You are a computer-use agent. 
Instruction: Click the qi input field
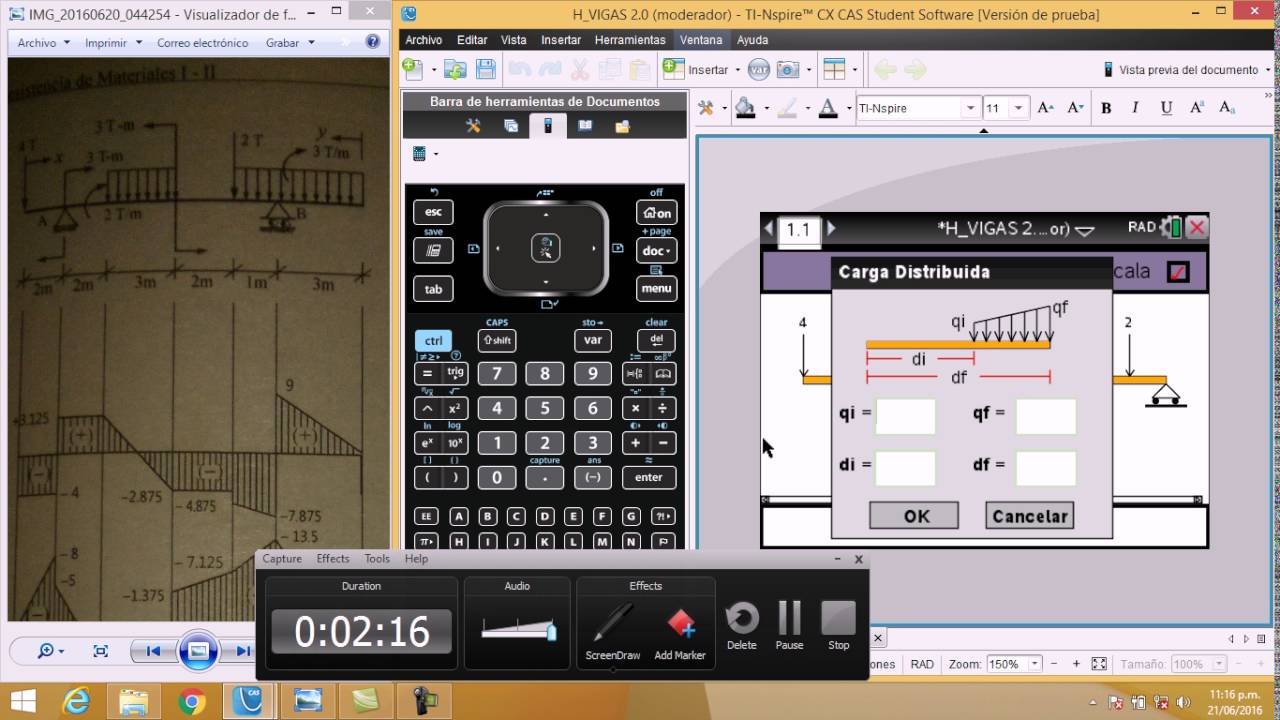tap(906, 416)
